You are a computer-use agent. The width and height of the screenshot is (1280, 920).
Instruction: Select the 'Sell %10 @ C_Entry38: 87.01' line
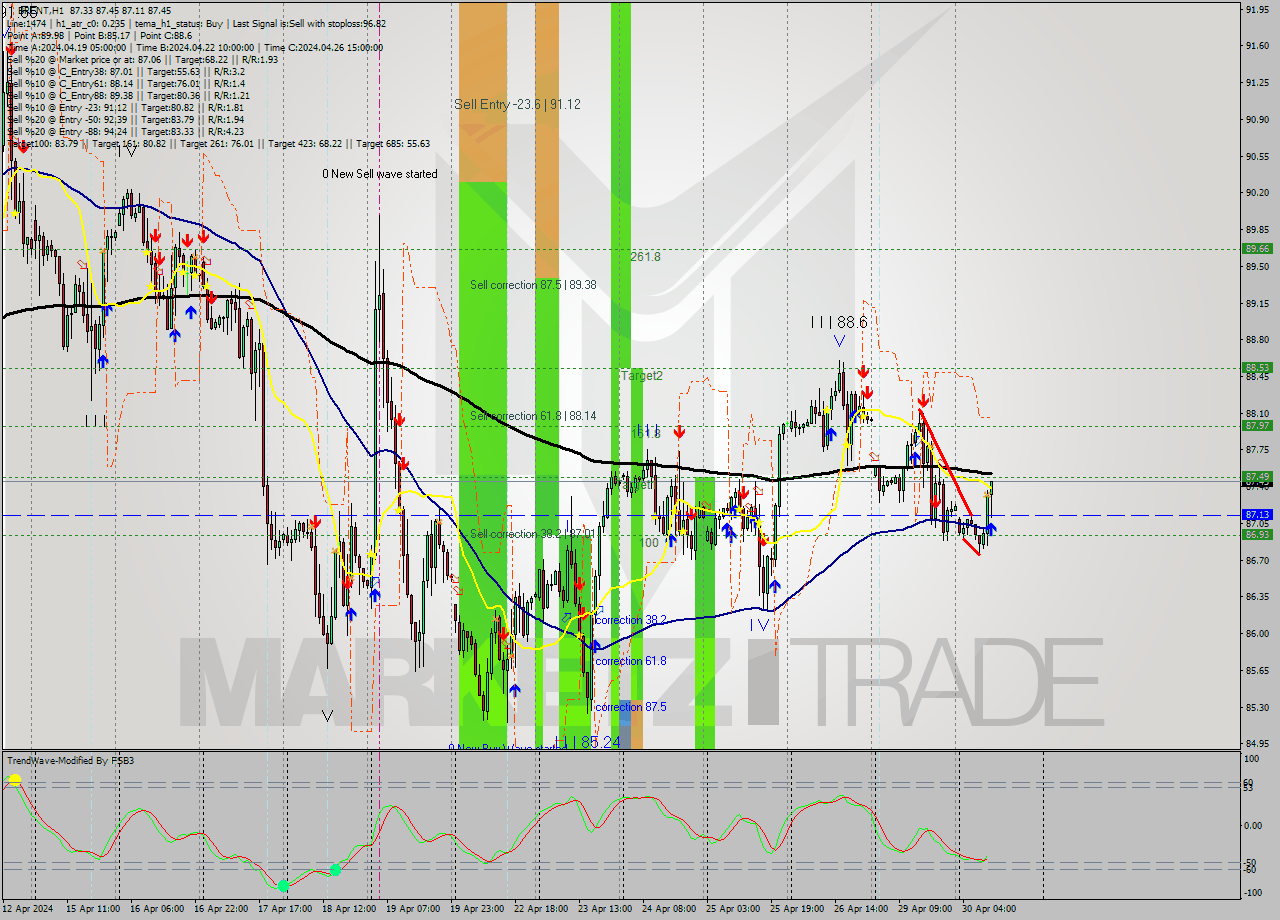click(x=125, y=71)
